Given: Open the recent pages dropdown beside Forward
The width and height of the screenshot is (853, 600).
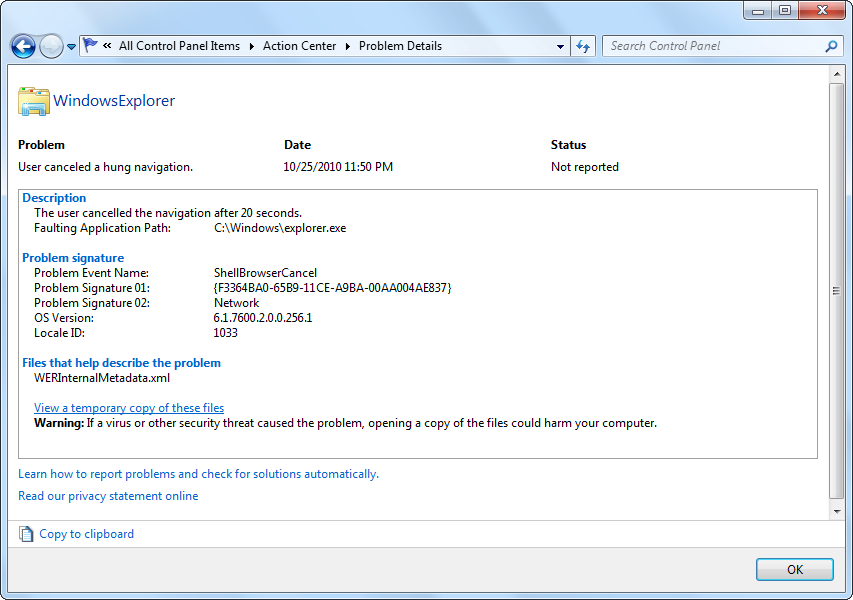Looking at the screenshot, I should coord(71,47).
